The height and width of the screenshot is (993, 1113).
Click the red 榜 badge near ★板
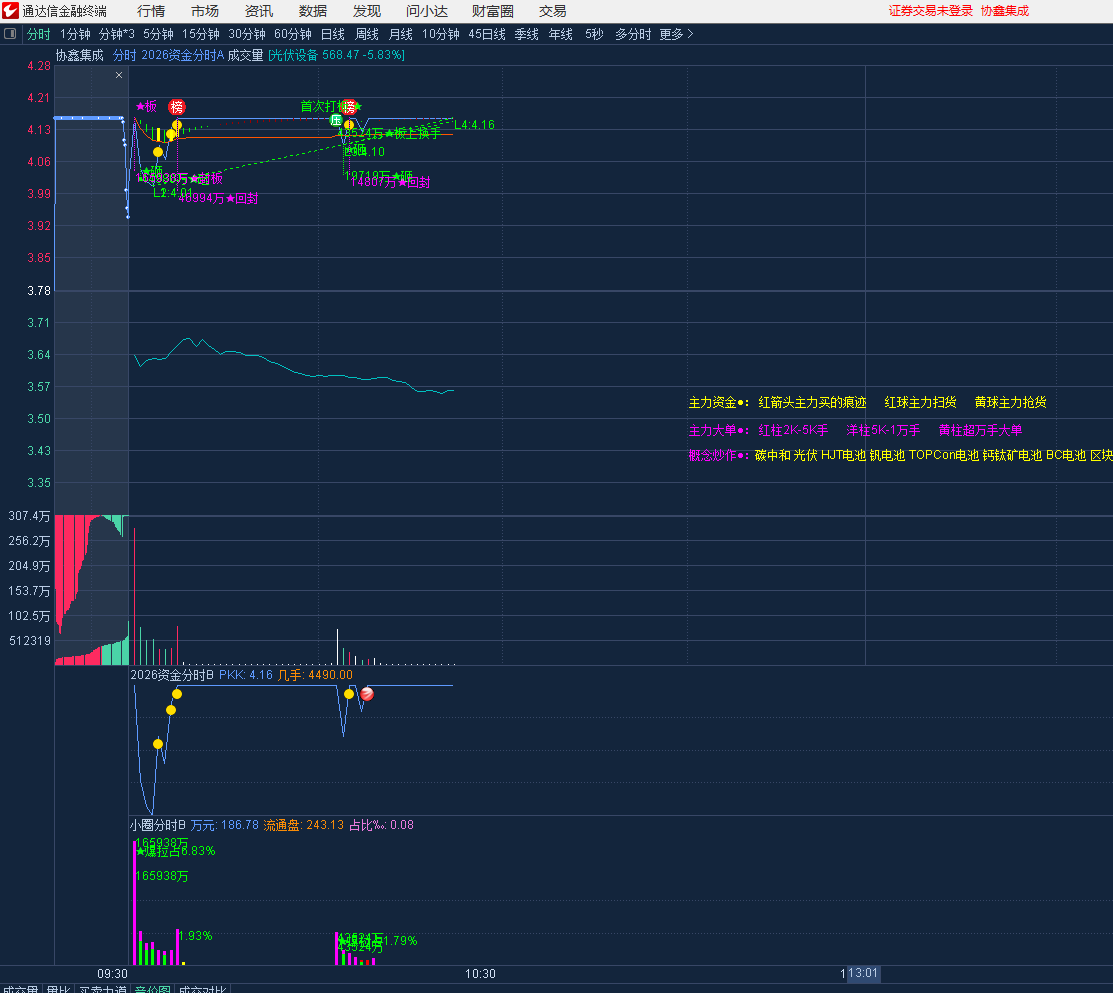tap(177, 107)
